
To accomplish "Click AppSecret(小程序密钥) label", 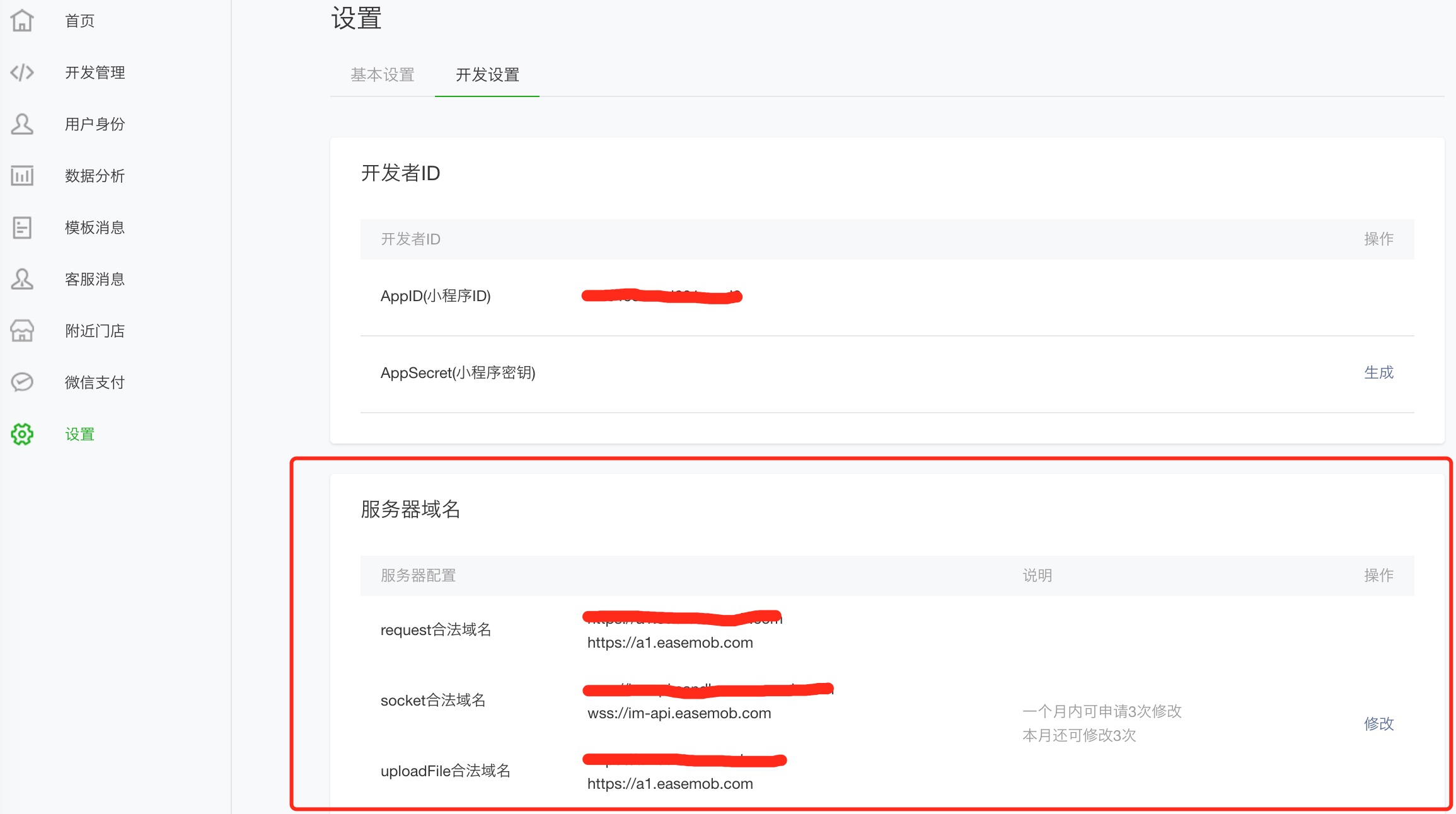I will point(458,372).
